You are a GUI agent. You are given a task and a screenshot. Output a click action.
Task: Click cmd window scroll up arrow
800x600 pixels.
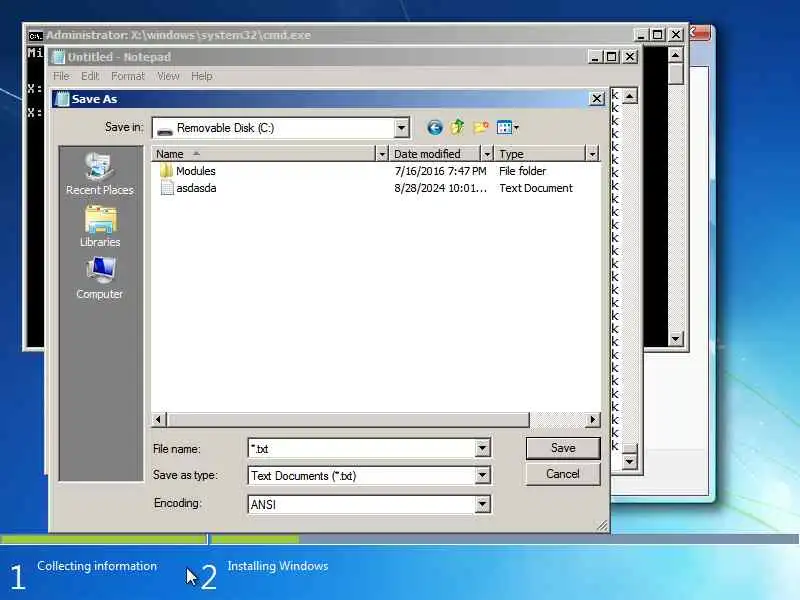pos(676,55)
